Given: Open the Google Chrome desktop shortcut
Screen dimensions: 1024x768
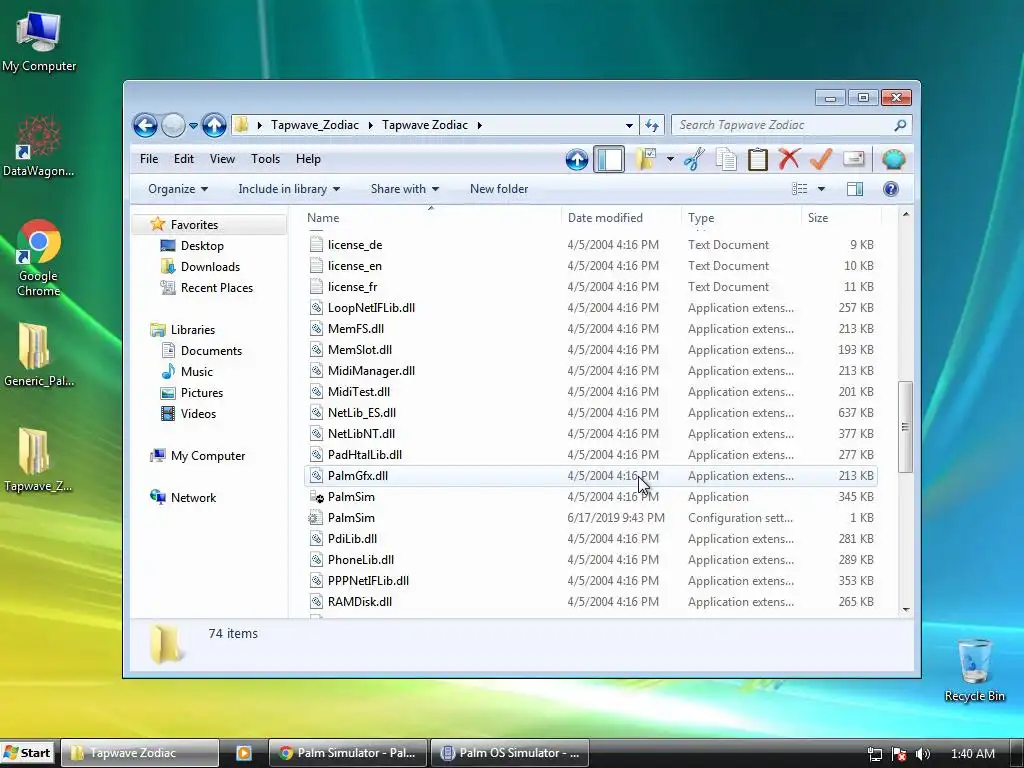Looking at the screenshot, I should pyautogui.click(x=39, y=258).
